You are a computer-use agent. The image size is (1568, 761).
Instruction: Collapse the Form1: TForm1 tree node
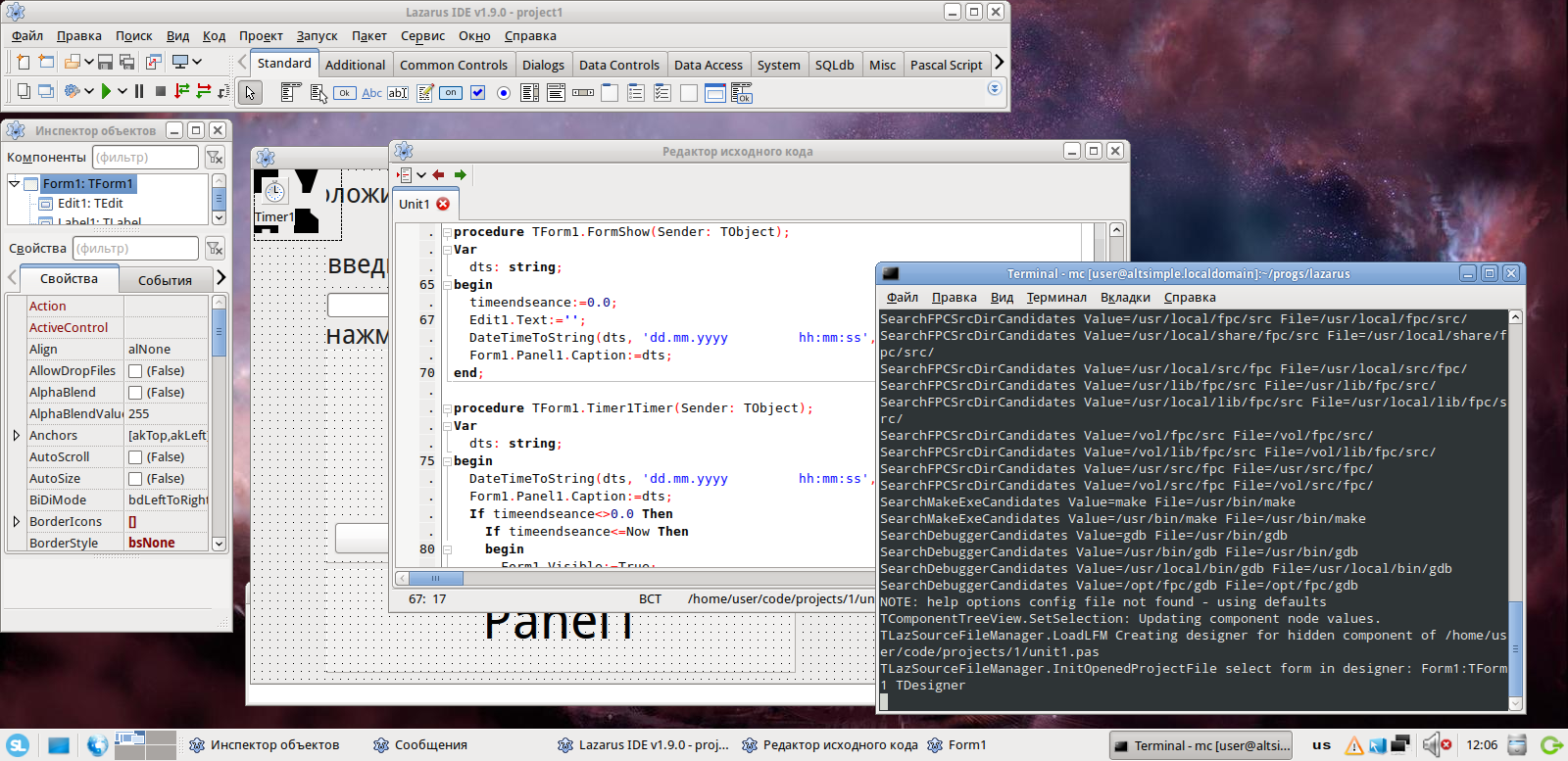(15, 183)
